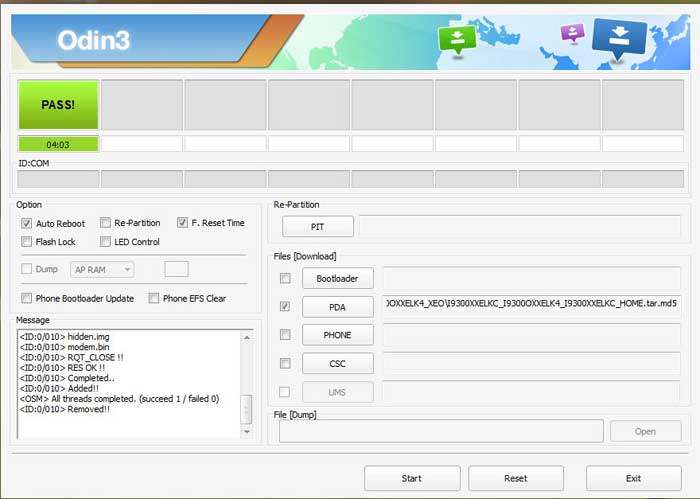Click the Bootloader file path field
This screenshot has width=700, height=499.
tap(531, 278)
